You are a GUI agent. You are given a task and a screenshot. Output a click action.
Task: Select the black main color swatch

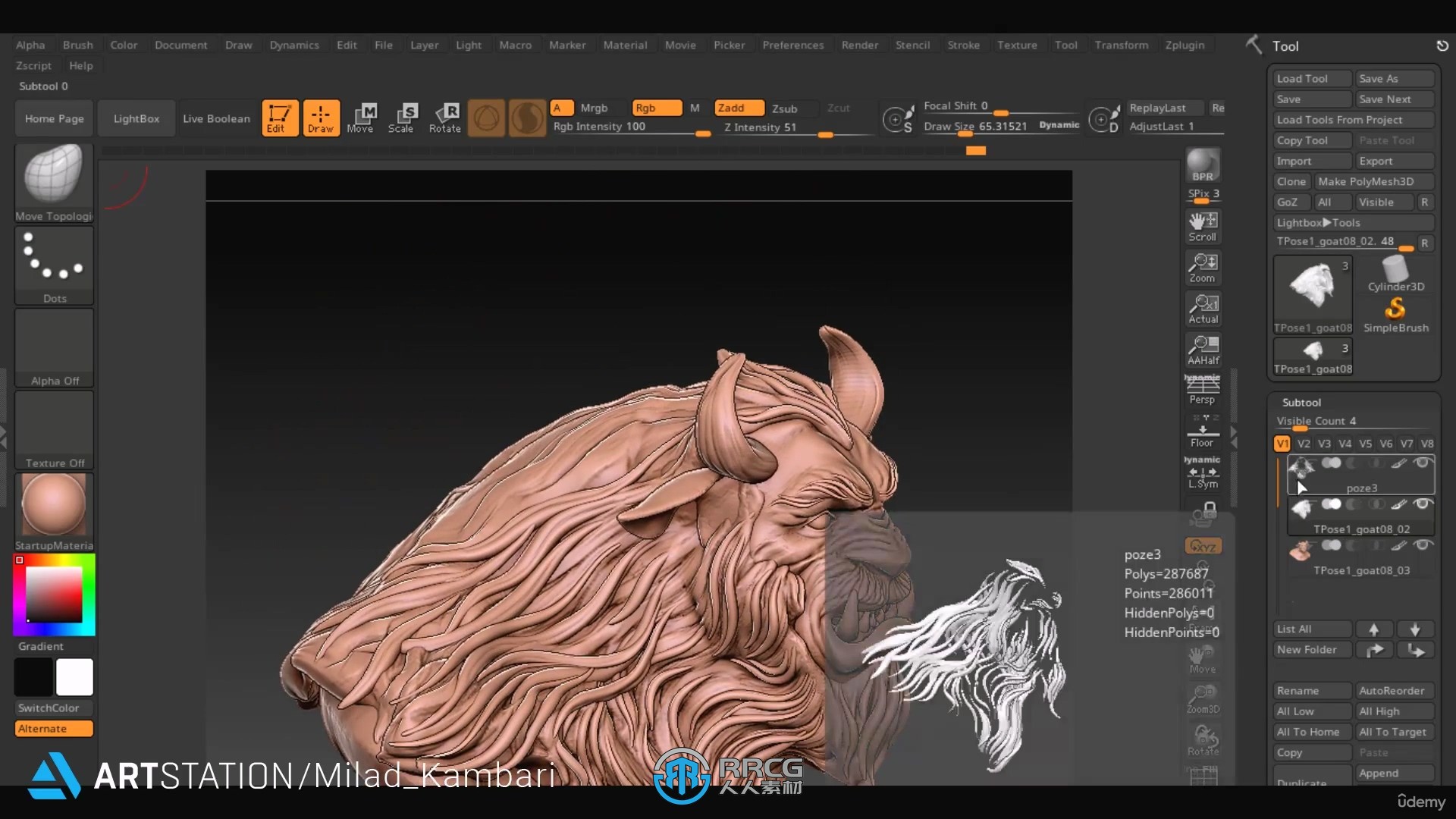33,676
